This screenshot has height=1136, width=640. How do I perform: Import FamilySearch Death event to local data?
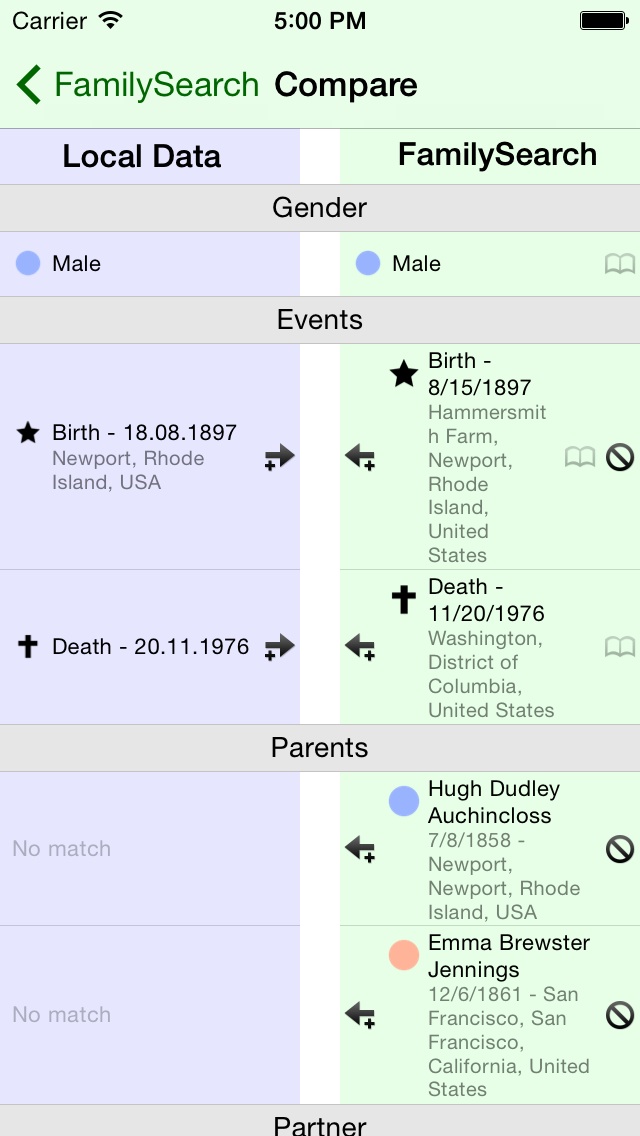tap(360, 646)
